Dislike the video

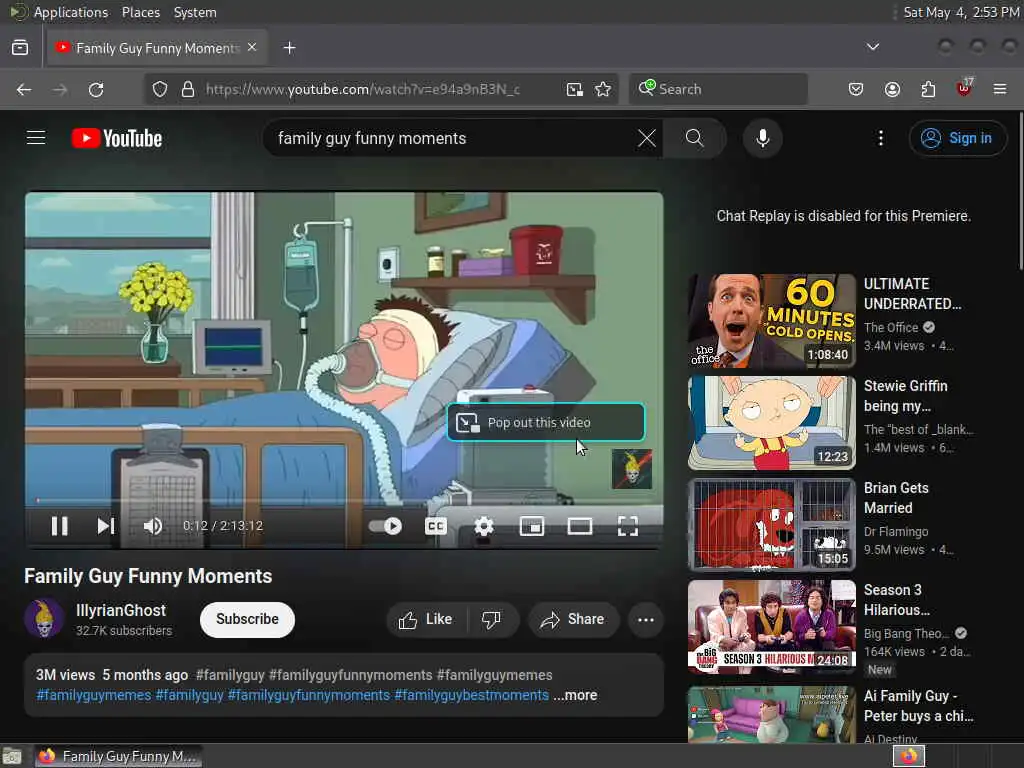pyautogui.click(x=492, y=619)
